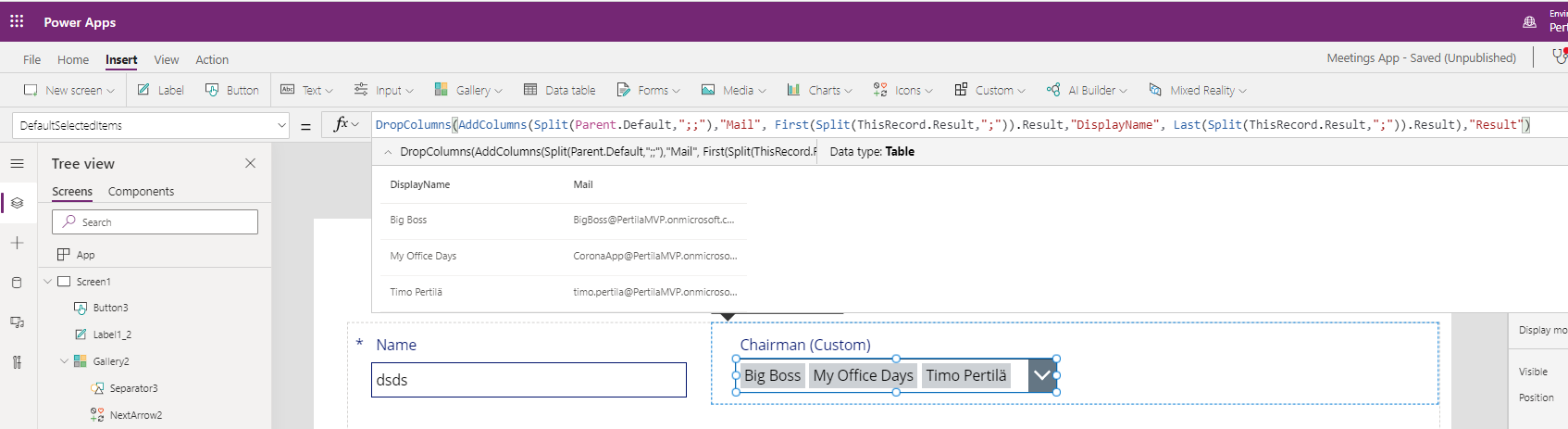Image resolution: width=1568 pixels, height=429 pixels.
Task: Close the Tree view panel
Action: click(250, 163)
